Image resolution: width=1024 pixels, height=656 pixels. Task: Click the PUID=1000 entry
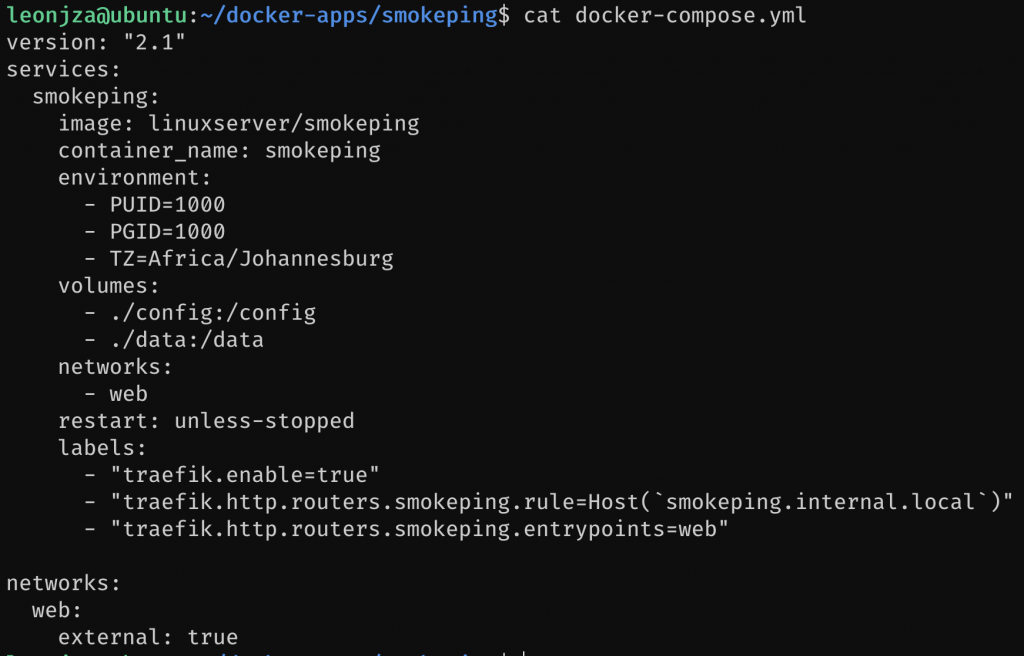(167, 205)
